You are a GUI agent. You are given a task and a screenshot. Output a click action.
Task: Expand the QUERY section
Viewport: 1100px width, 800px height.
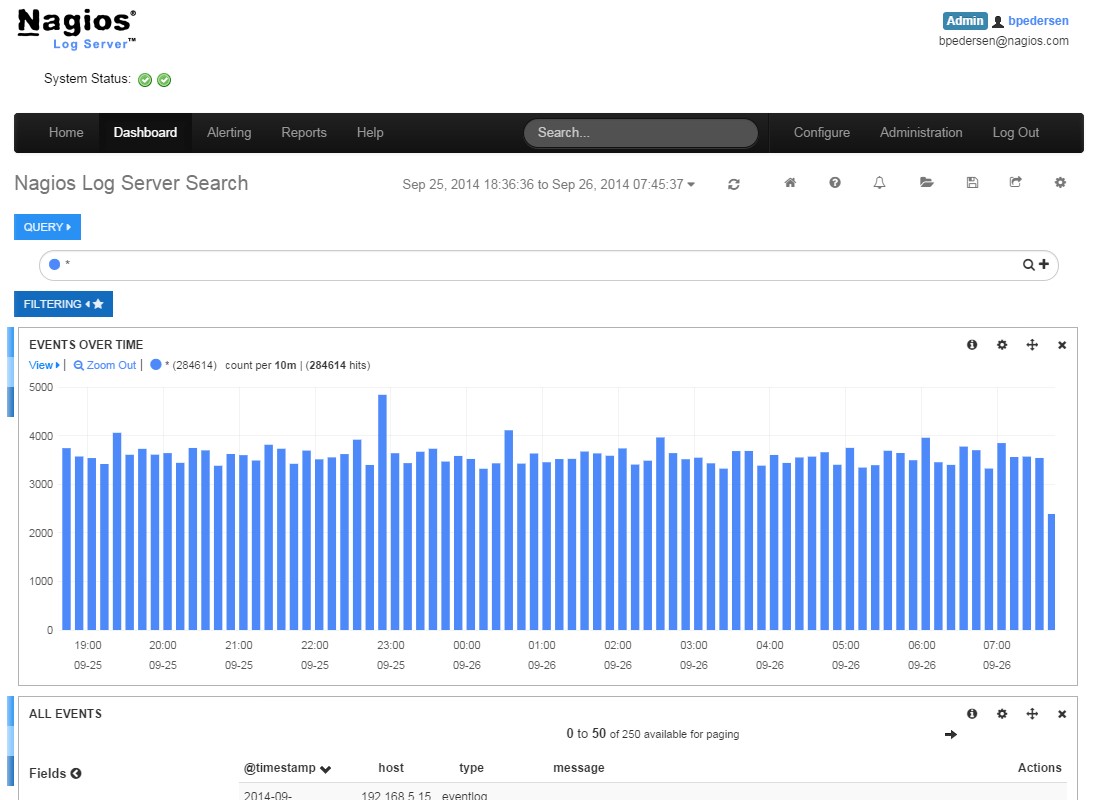tap(47, 227)
